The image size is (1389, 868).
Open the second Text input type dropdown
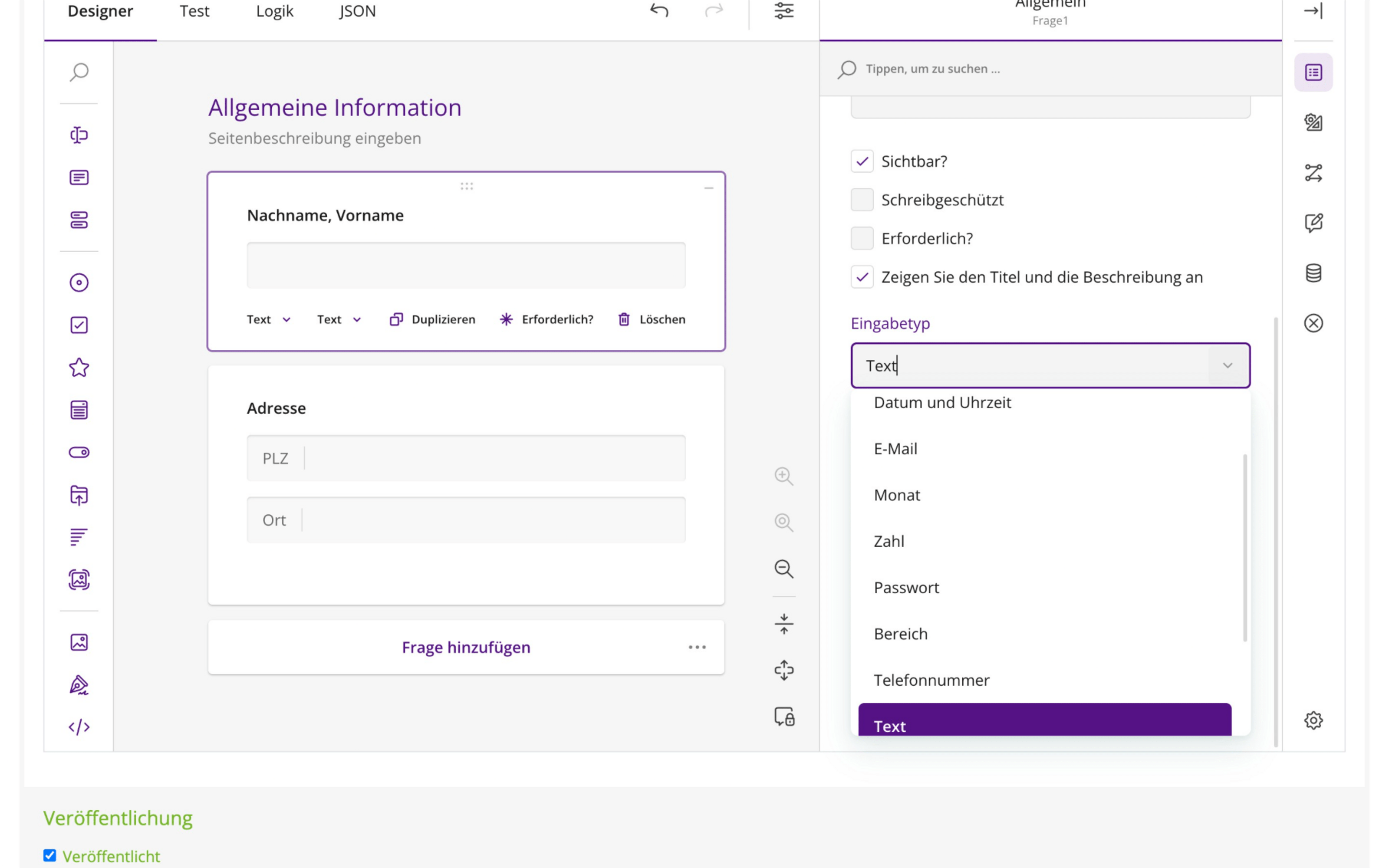pyautogui.click(x=339, y=320)
